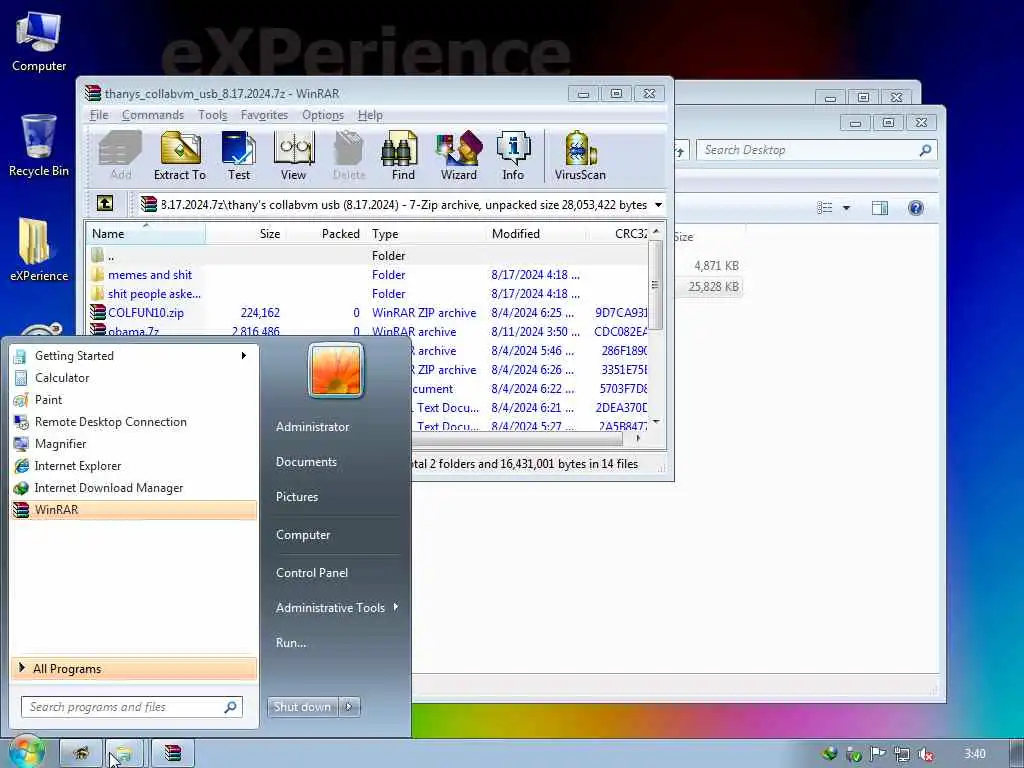Image resolution: width=1024 pixels, height=768 pixels.
Task: Open the Options menu
Action: pos(323,115)
